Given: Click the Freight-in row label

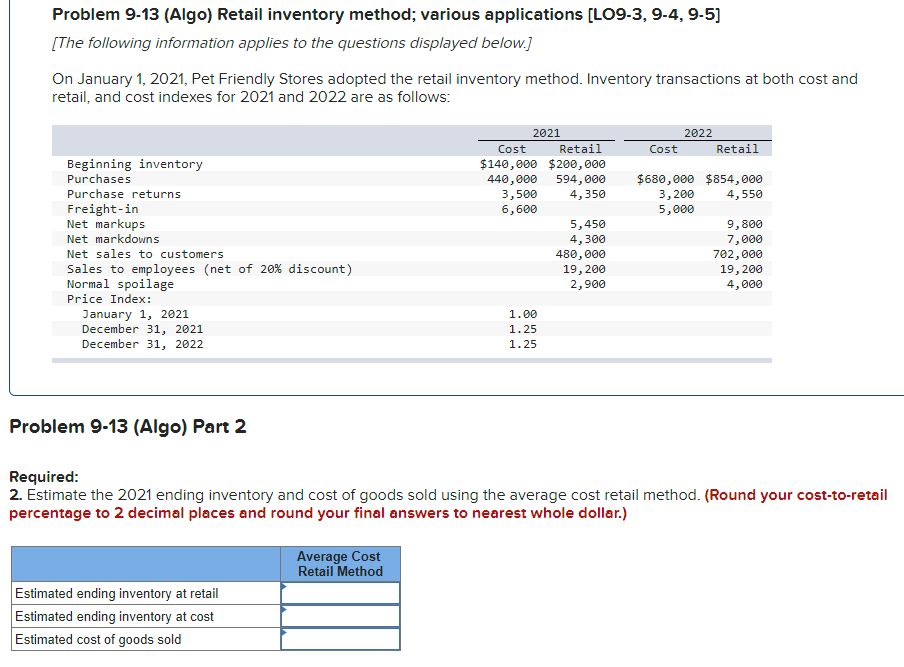Looking at the screenshot, I should pyautogui.click(x=103, y=209).
